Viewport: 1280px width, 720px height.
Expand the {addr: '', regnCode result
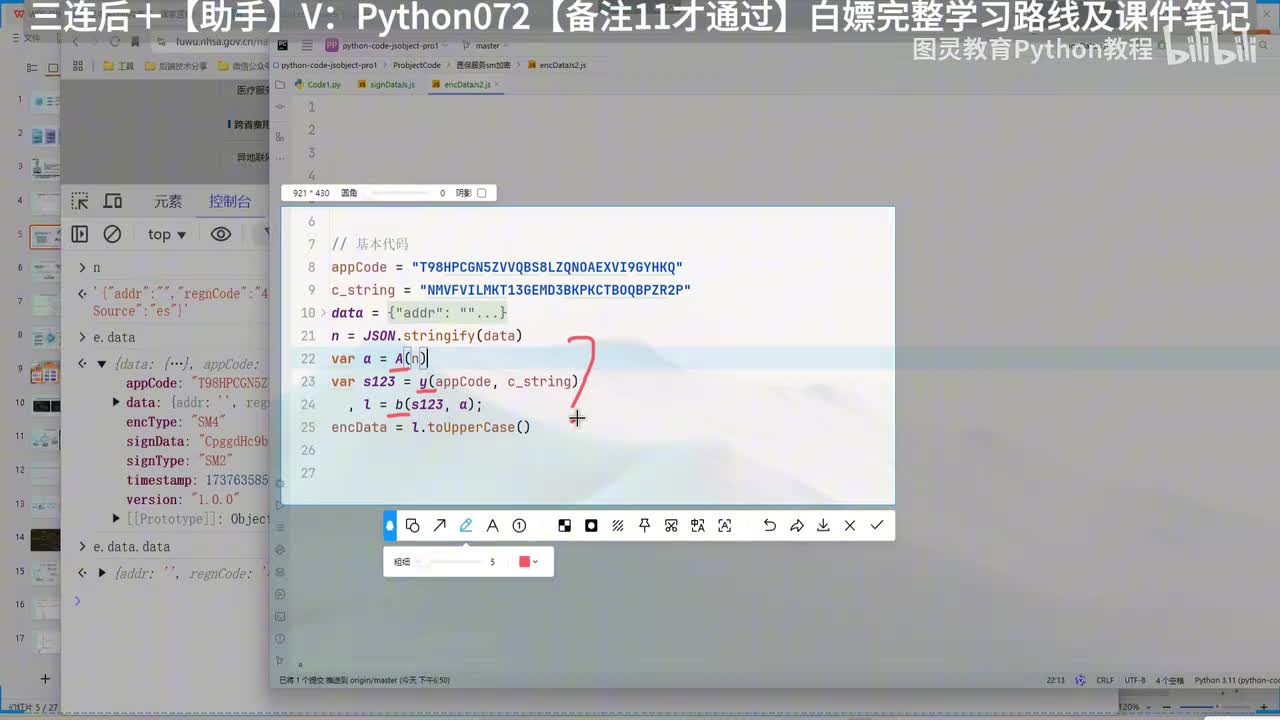pyautogui.click(x=101, y=573)
